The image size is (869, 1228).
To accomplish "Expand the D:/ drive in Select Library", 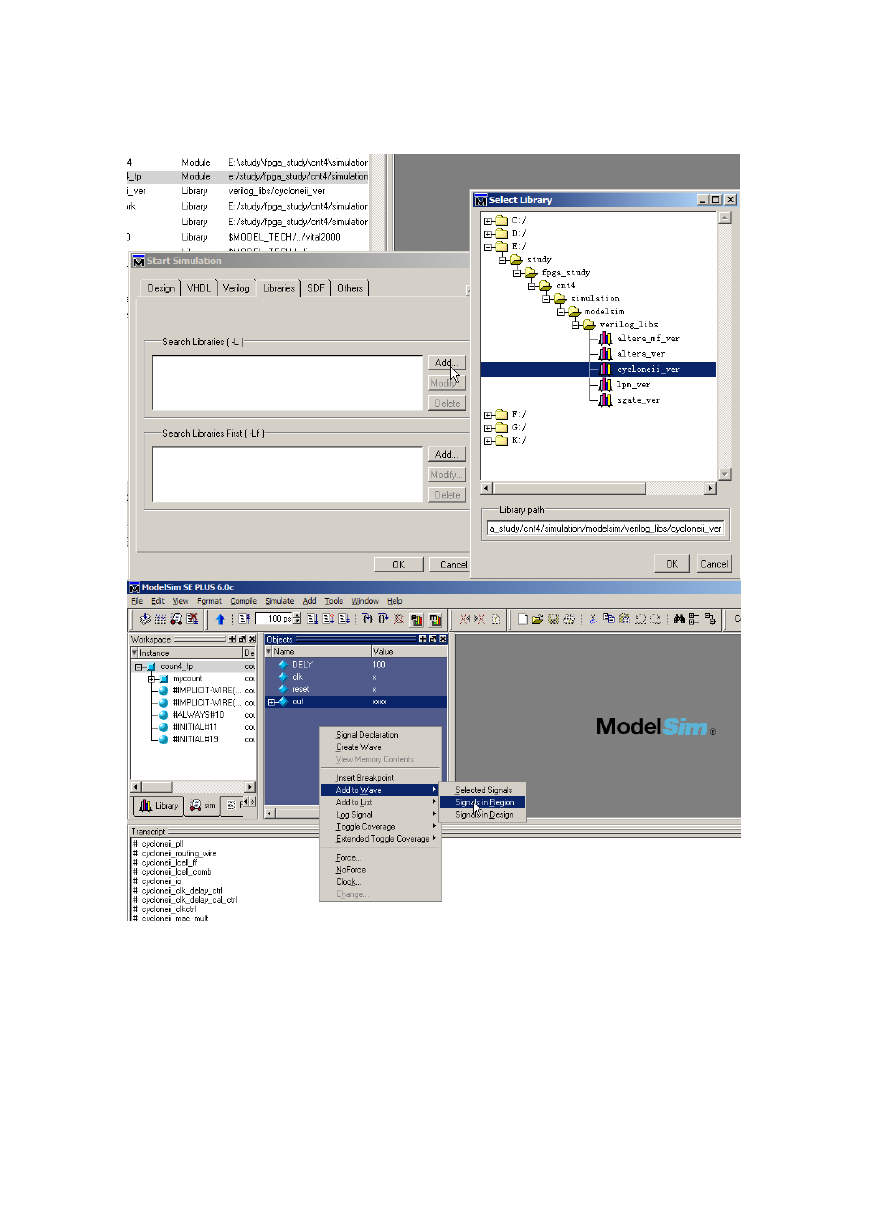I will [x=488, y=233].
